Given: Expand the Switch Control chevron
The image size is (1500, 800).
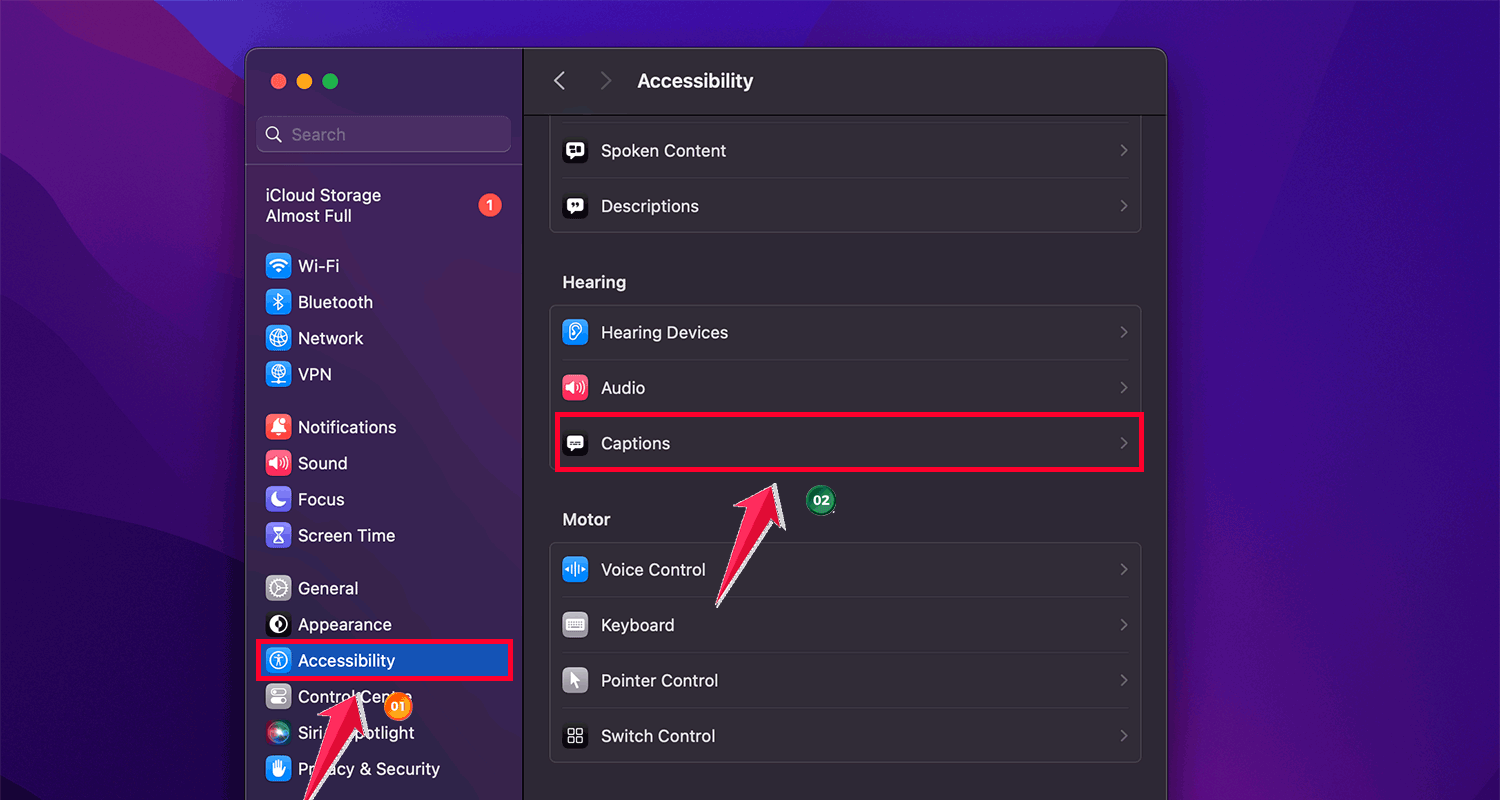Looking at the screenshot, I should (1123, 736).
